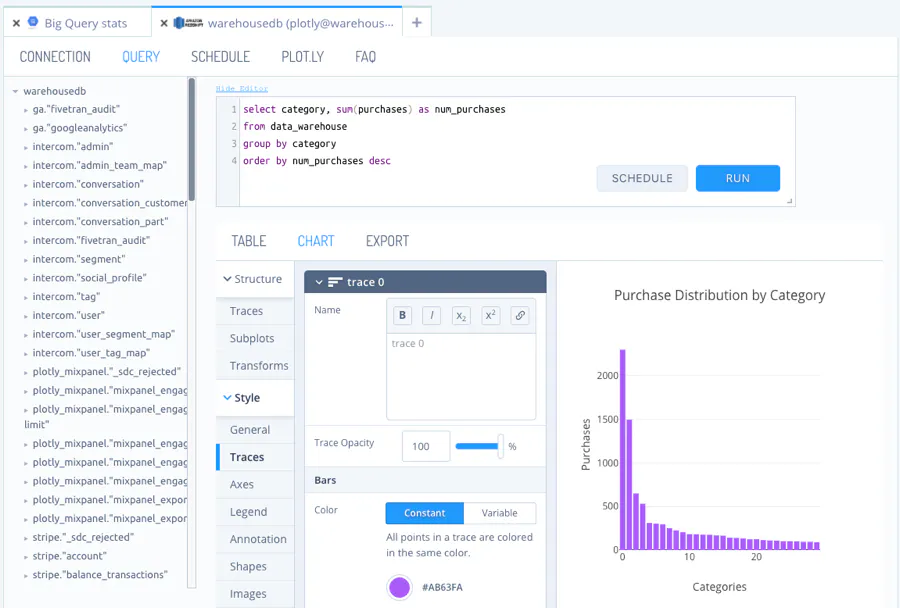Switch to the SCHEDULE menu tab
This screenshot has height=608, width=900.
tap(220, 57)
